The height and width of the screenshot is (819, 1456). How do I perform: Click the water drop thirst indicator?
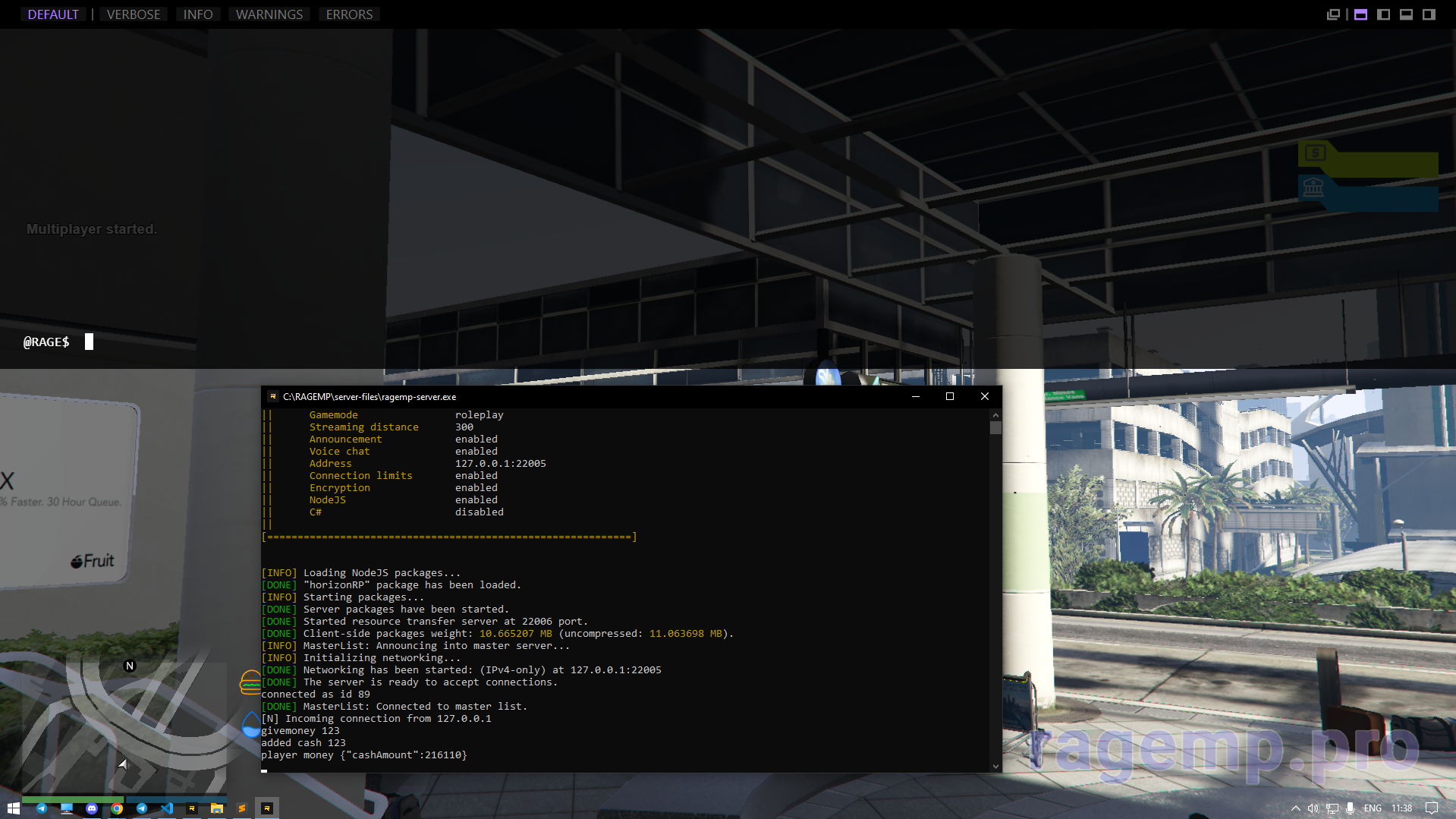(251, 724)
